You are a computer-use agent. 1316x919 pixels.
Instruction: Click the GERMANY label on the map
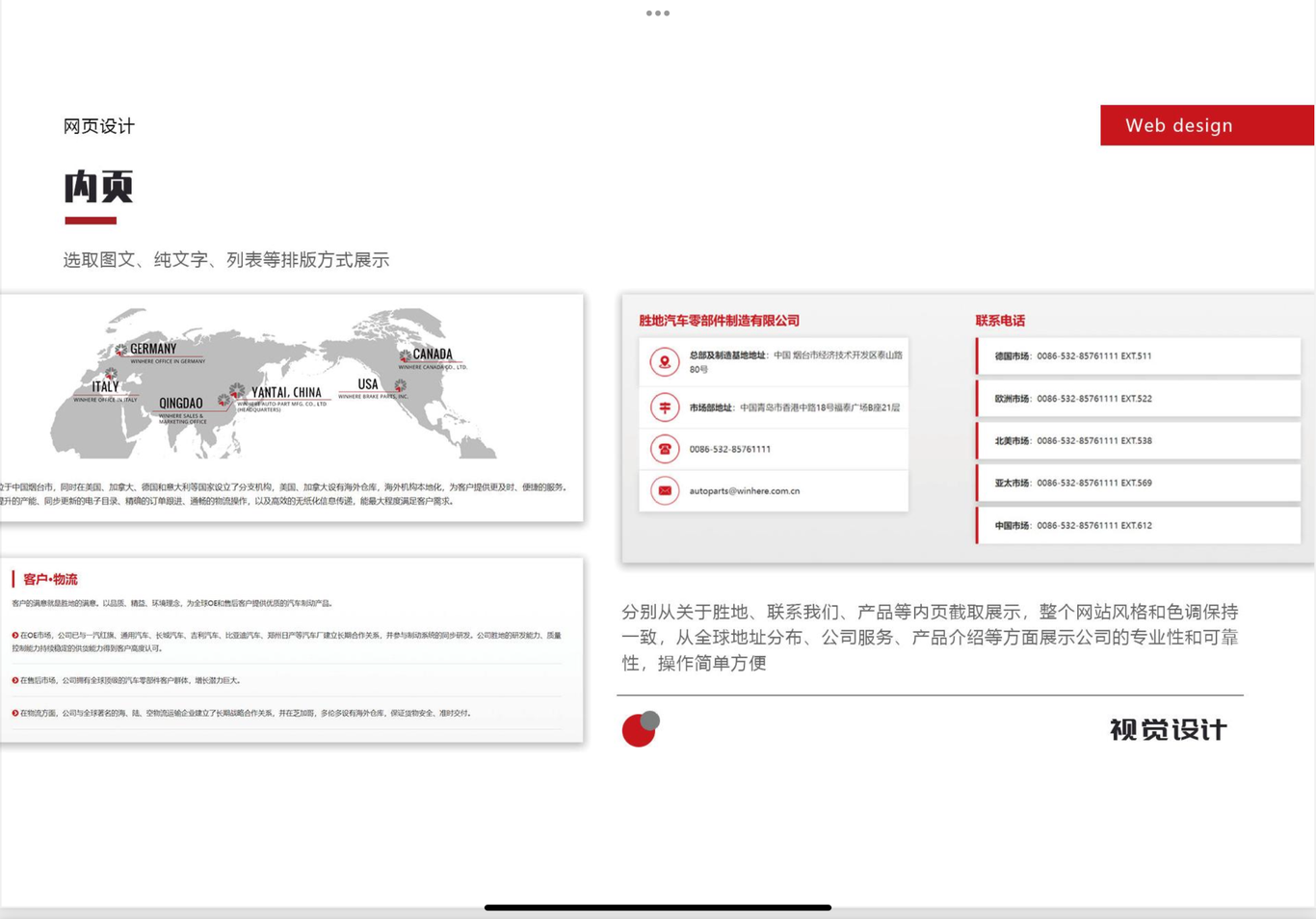coord(153,349)
